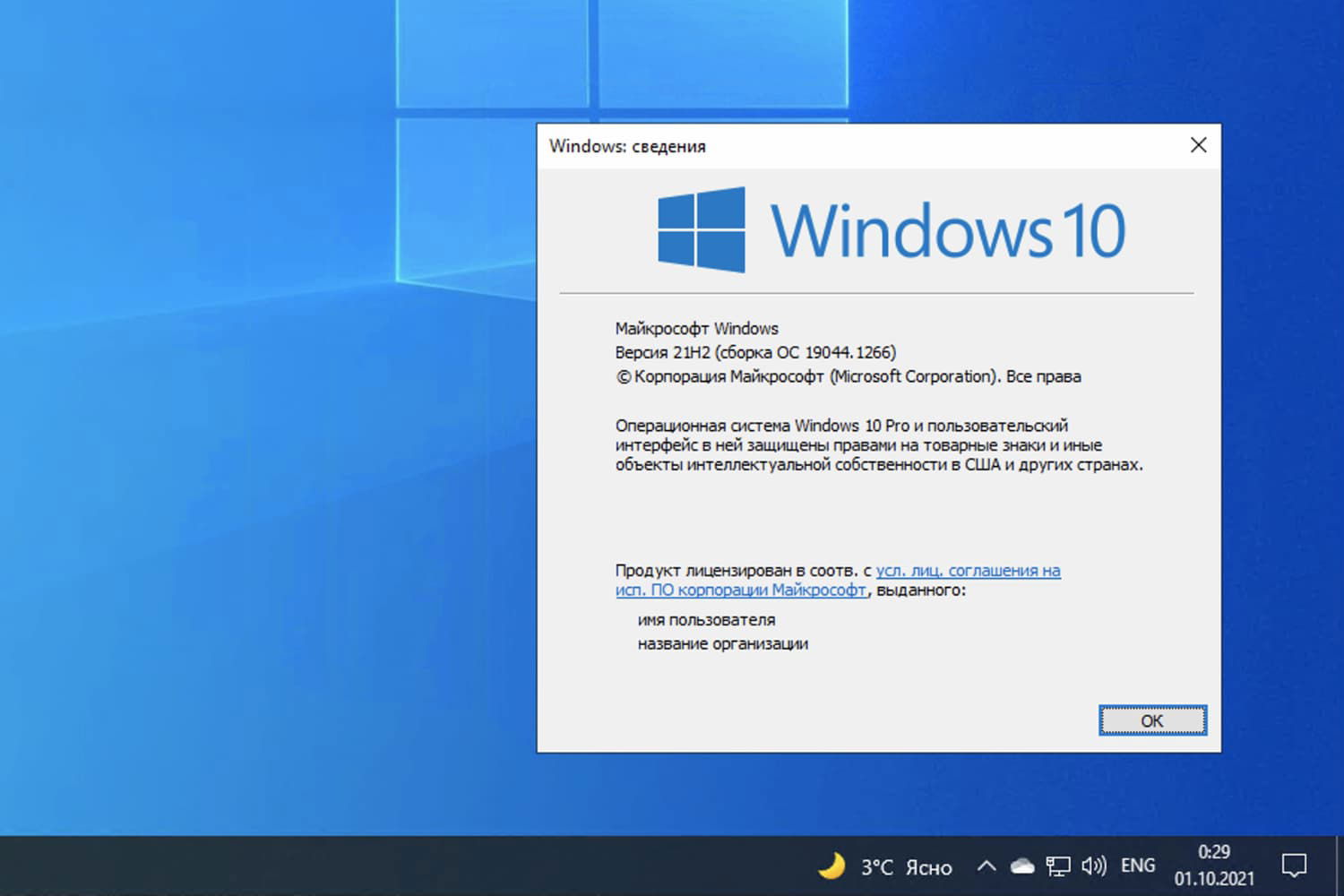Click the '3°C' temperature display
This screenshot has height=896, width=1344.
875,867
